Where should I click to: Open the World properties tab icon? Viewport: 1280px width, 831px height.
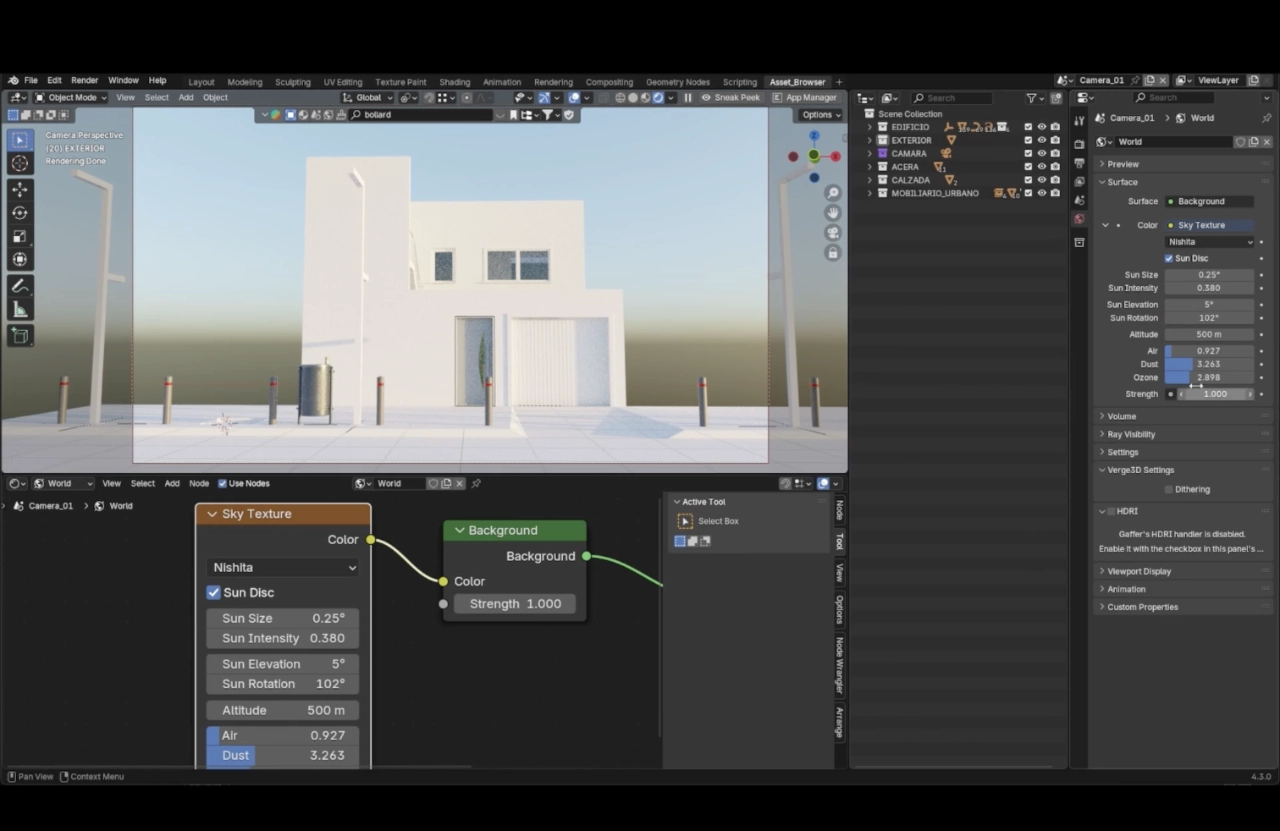pyautogui.click(x=1079, y=219)
